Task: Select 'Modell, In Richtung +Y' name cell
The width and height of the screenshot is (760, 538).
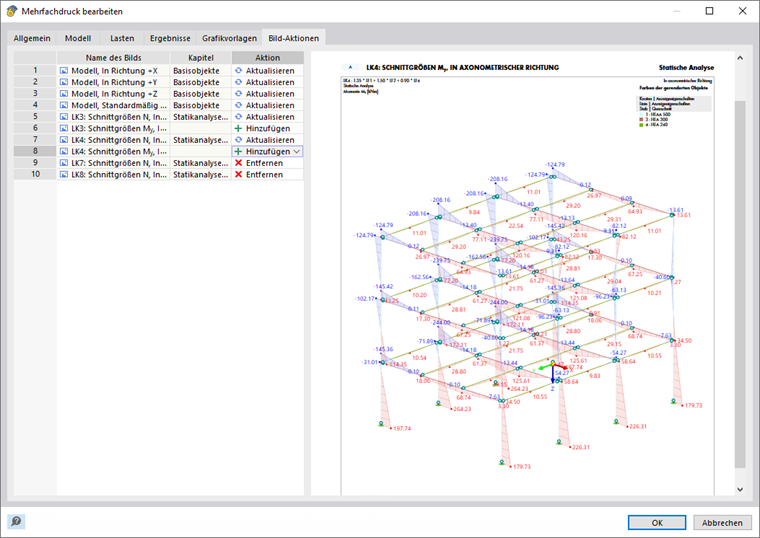Action: [113, 82]
